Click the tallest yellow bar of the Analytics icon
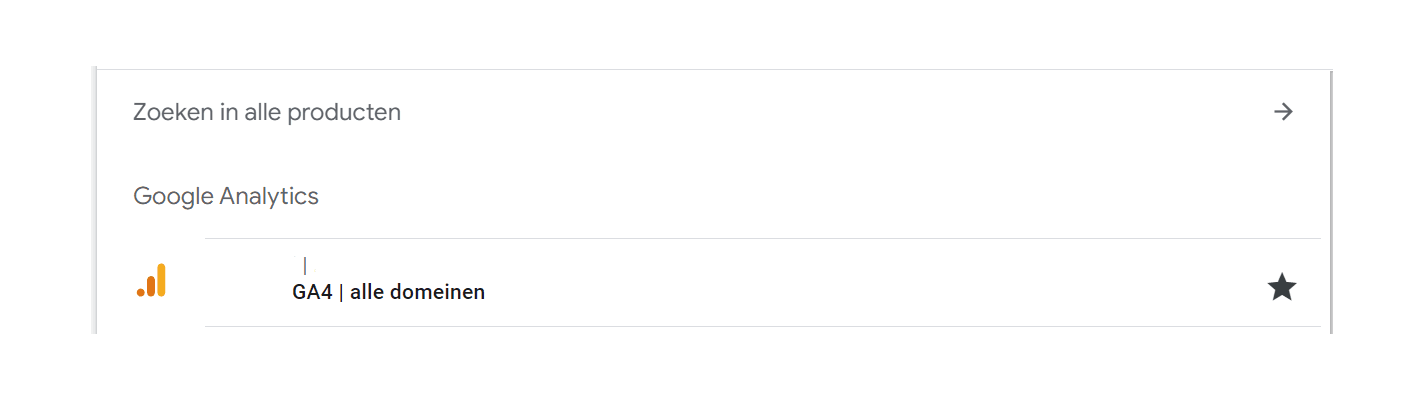The width and height of the screenshot is (1422, 417). click(161, 280)
